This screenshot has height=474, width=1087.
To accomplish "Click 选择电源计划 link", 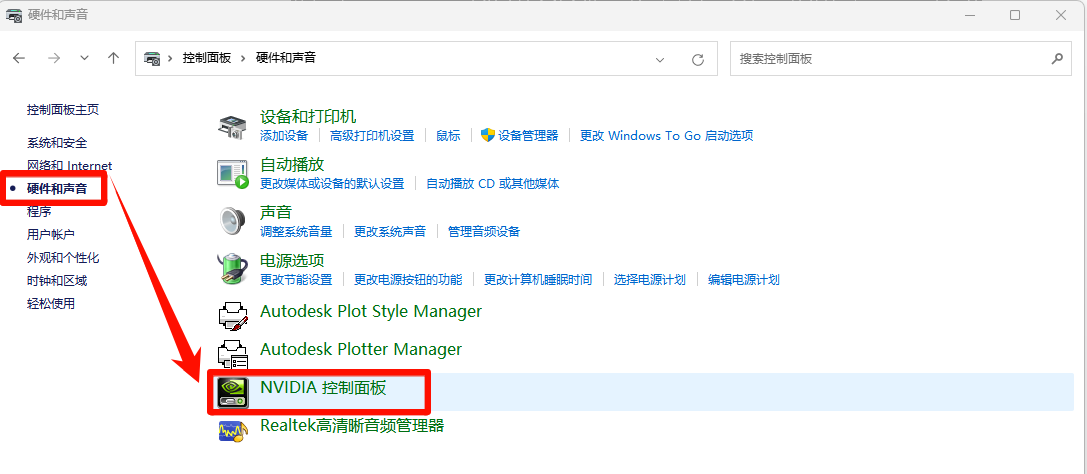I will (x=650, y=280).
